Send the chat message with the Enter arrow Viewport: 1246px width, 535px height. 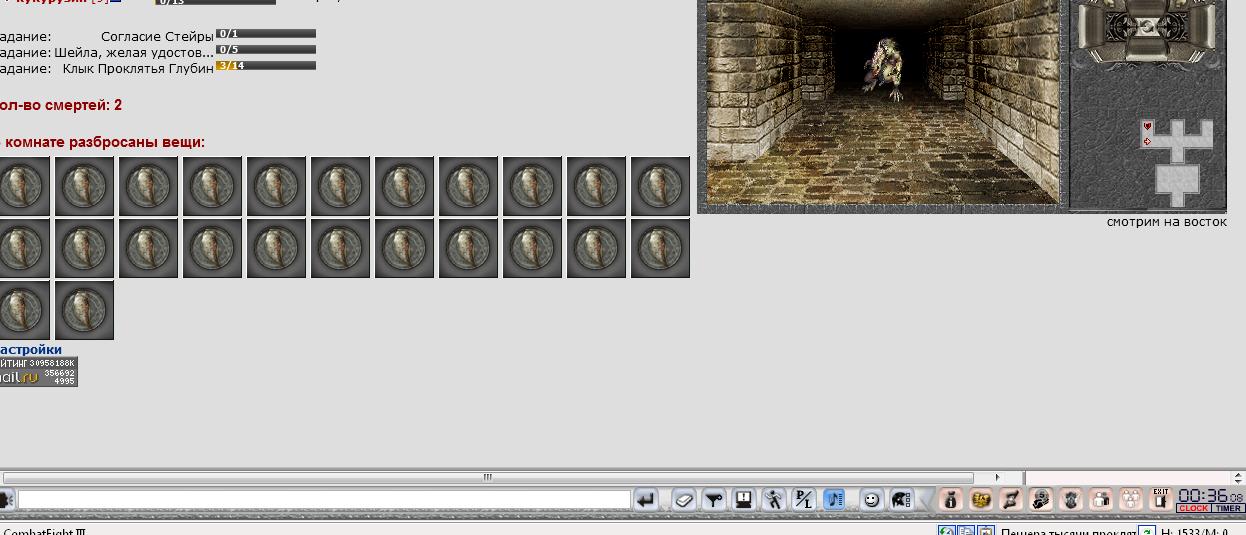point(646,499)
